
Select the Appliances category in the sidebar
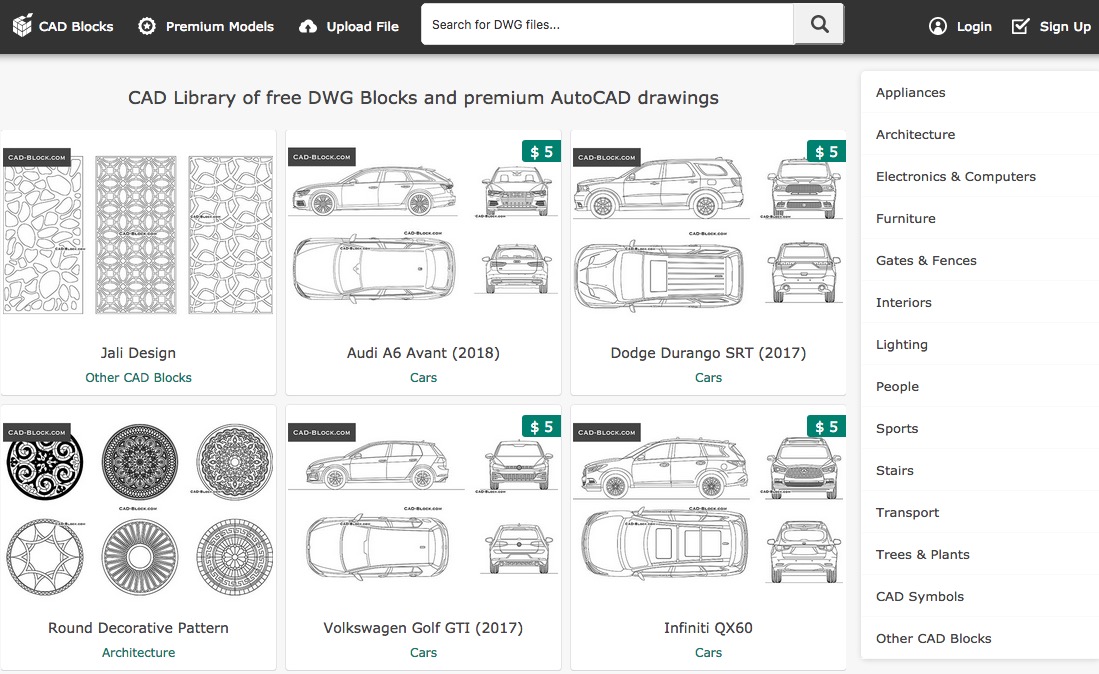pos(980,92)
